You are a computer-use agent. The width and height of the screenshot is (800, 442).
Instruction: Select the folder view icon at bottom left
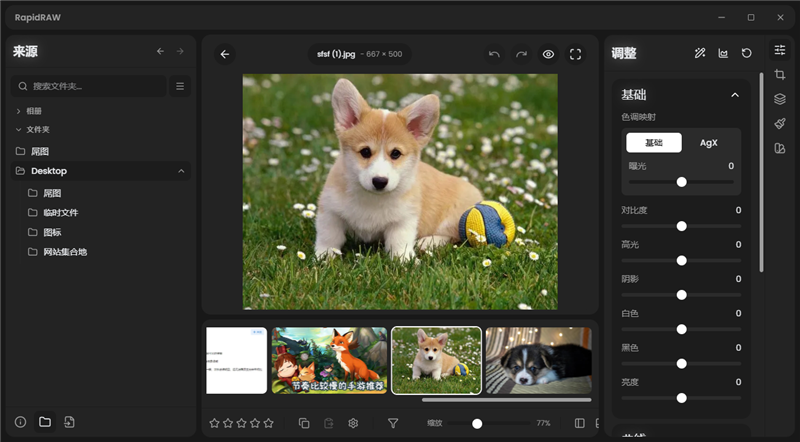pyautogui.click(x=45, y=422)
